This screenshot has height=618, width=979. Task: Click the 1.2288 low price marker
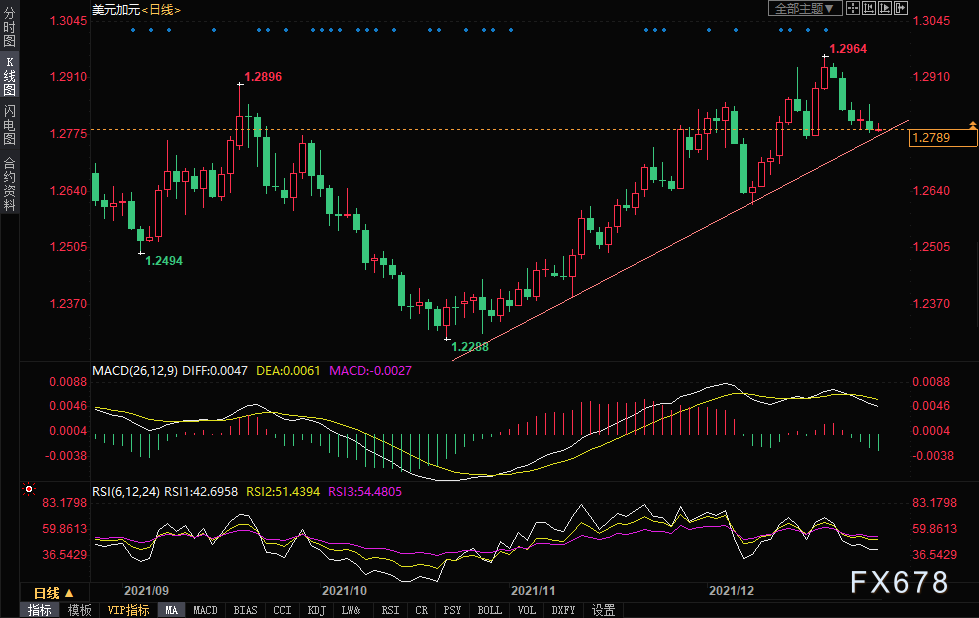click(x=471, y=346)
